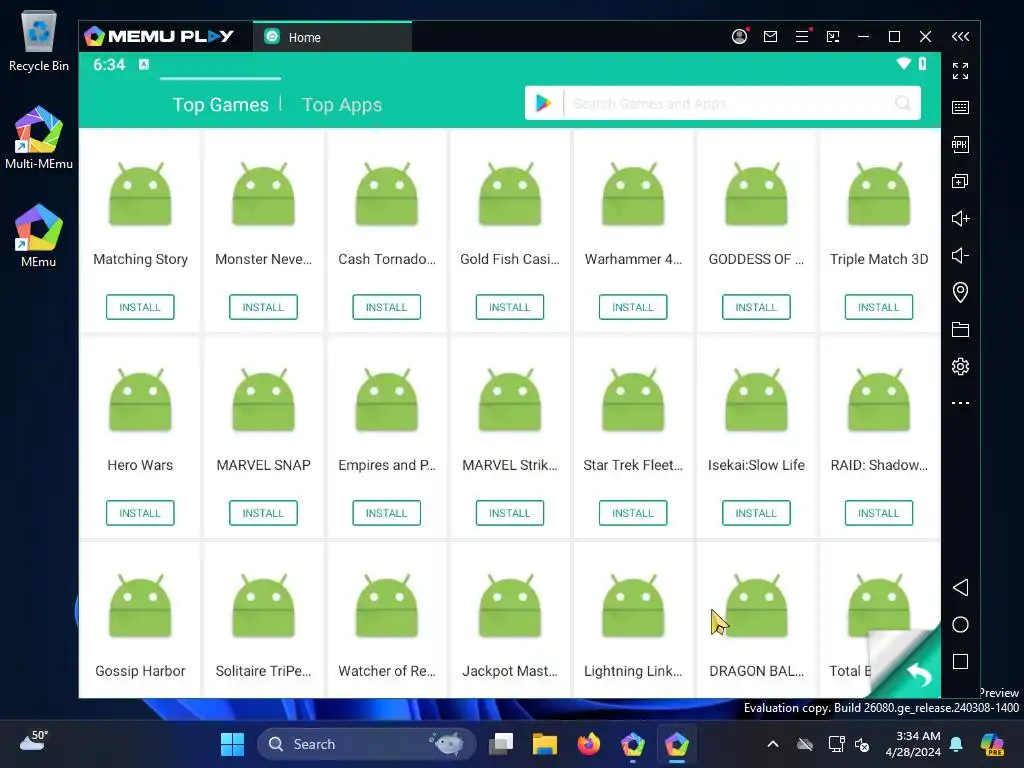This screenshot has height=768, width=1024.
Task: Open File Explorer from the taskbar
Action: [545, 744]
